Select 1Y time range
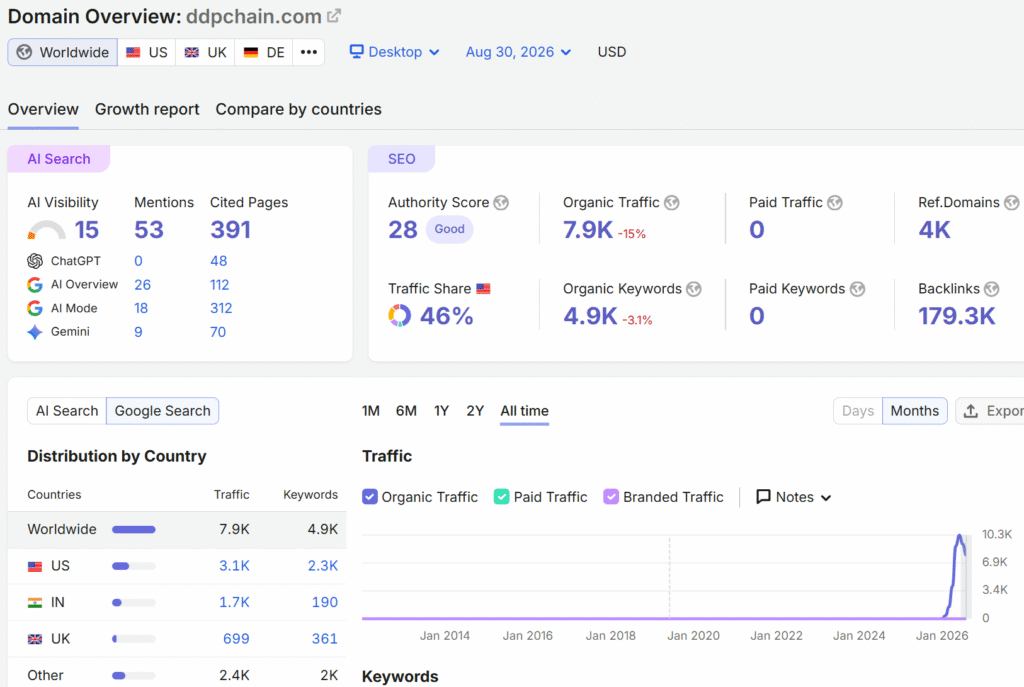 [x=441, y=411]
